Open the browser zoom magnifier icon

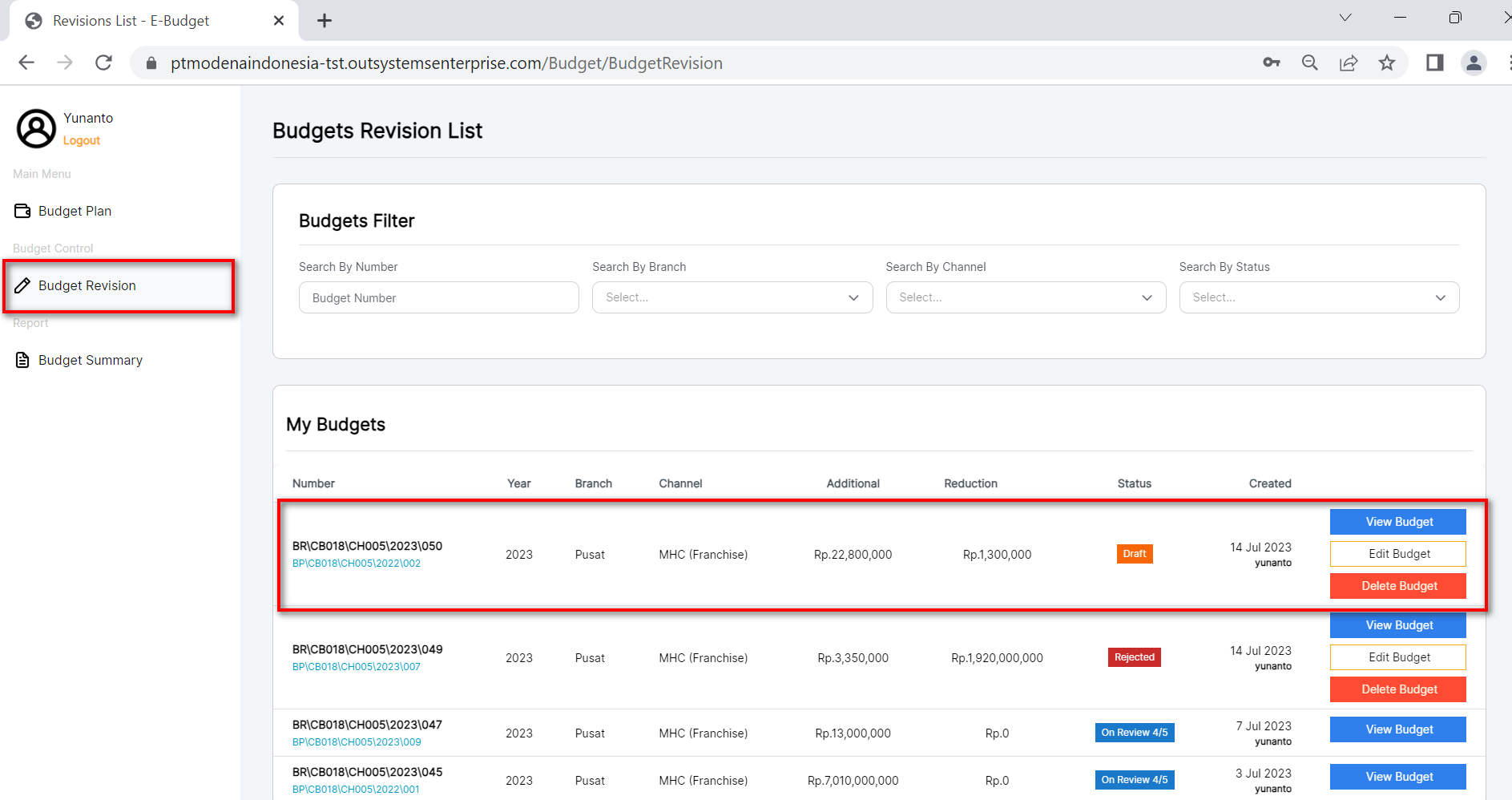coord(1310,63)
